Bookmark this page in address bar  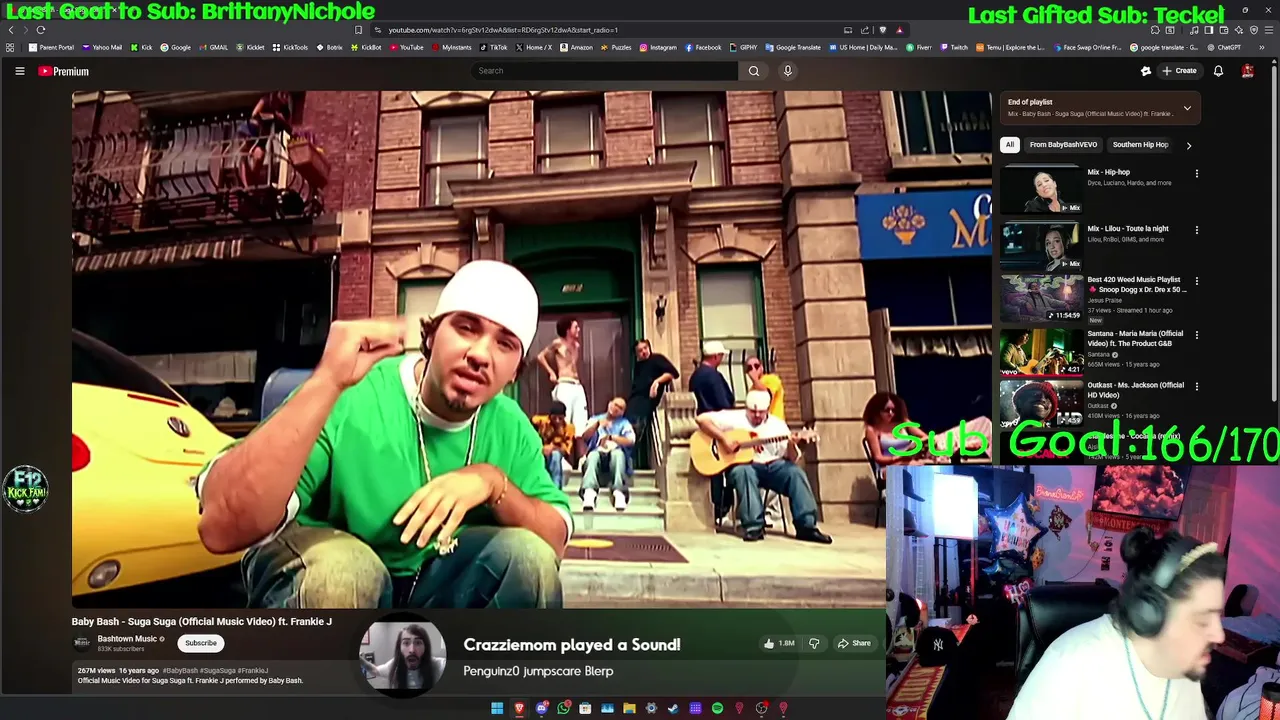click(x=359, y=30)
